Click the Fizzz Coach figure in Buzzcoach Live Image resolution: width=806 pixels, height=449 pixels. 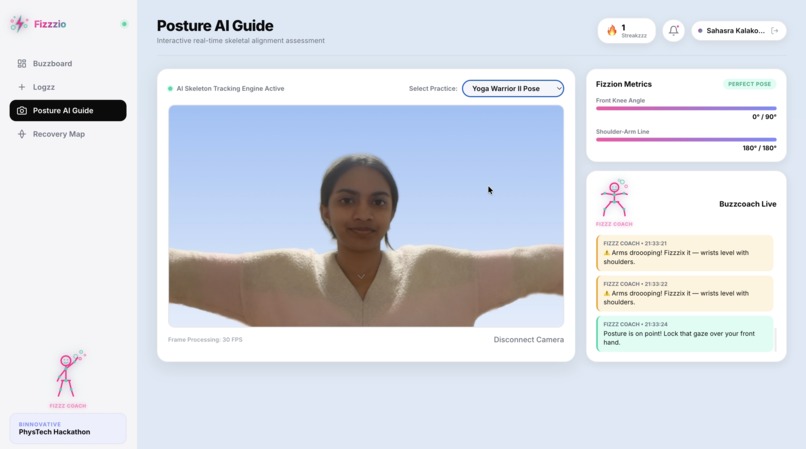614,199
